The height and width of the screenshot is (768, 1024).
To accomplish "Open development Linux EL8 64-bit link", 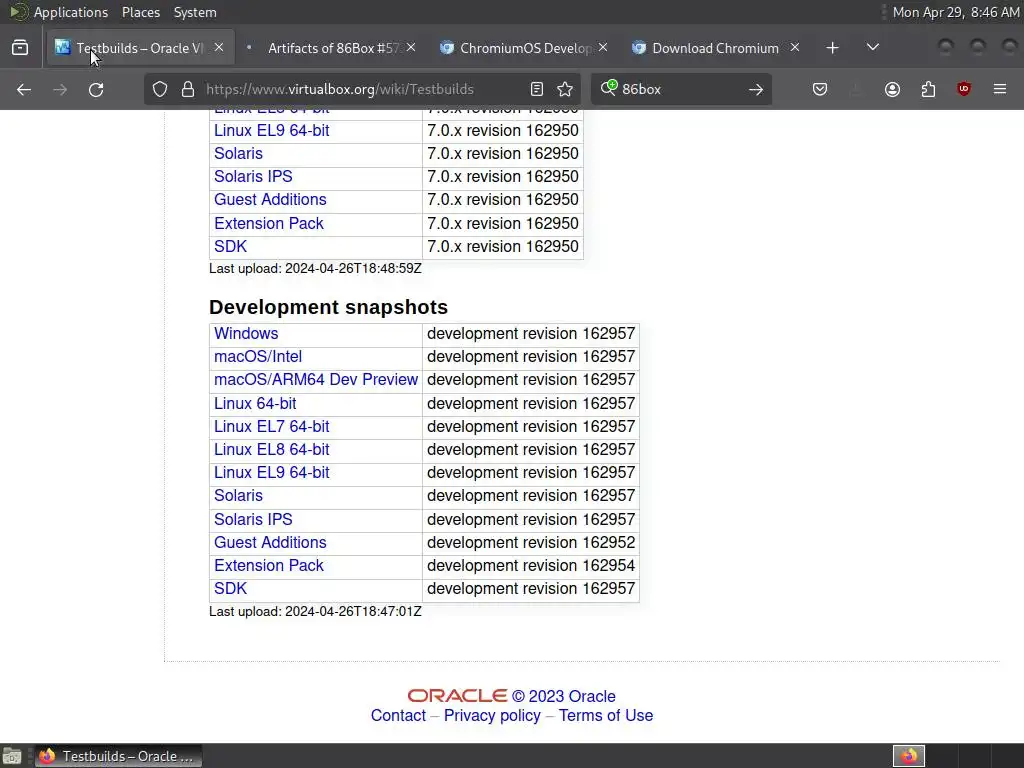I will 272,449.
